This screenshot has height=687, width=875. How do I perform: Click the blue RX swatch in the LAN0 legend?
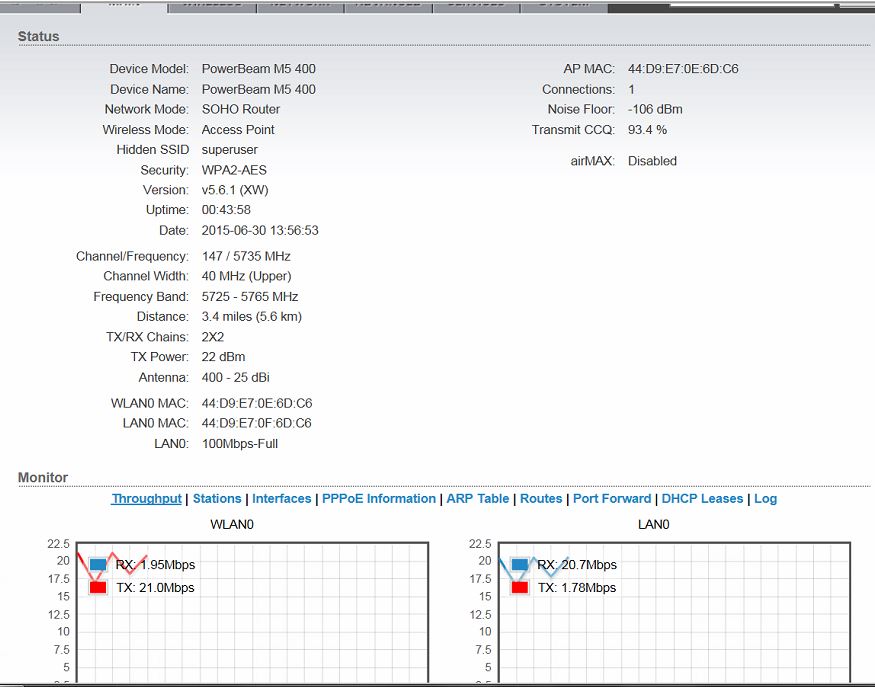[x=520, y=564]
